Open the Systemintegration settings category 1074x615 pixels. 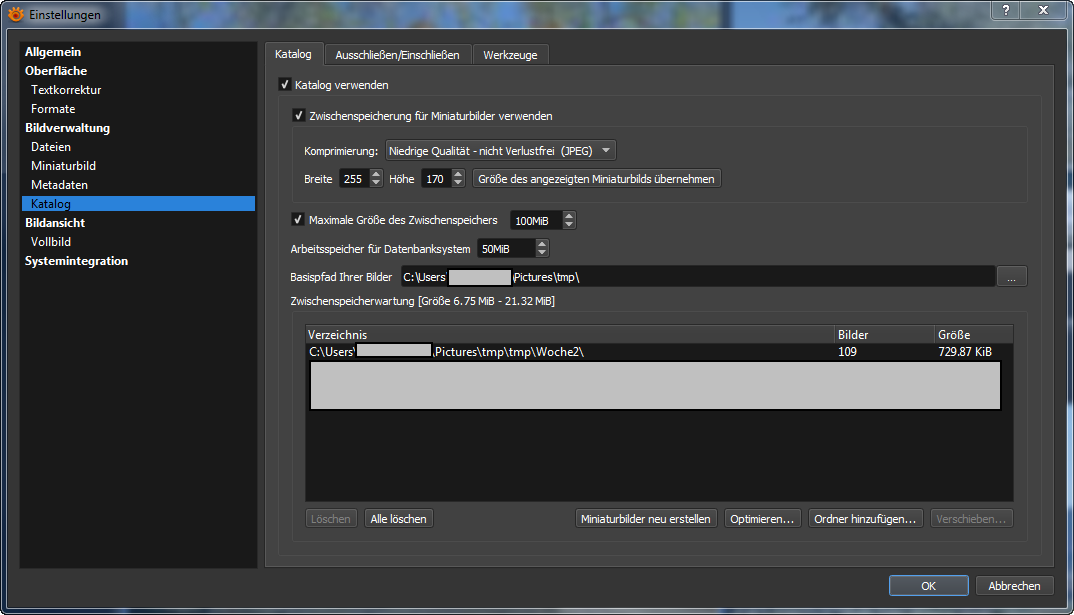click(x=76, y=261)
